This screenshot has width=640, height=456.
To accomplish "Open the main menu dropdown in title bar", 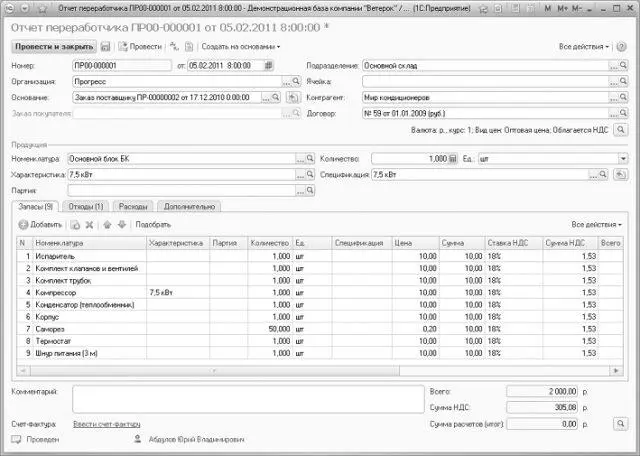I will click(x=25, y=9).
